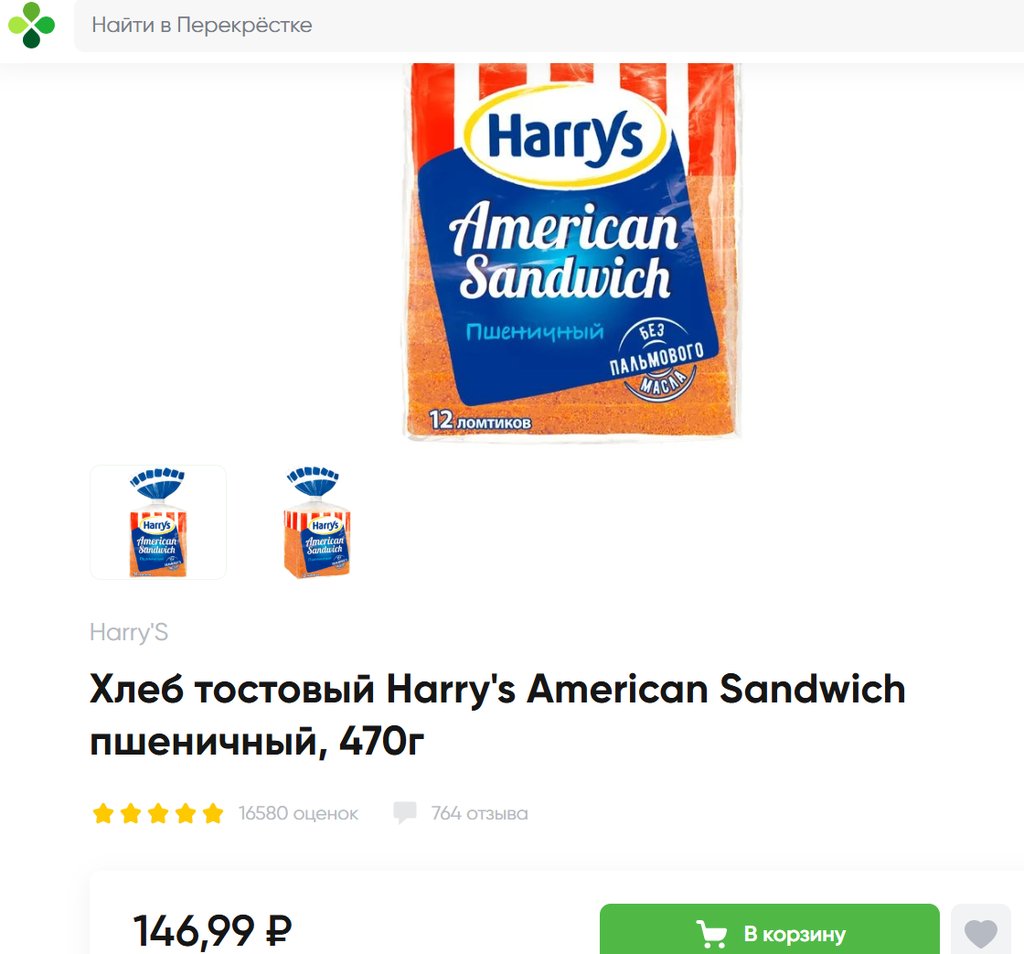The height and width of the screenshot is (954, 1024).
Task: Click the cart icon in the green button
Action: (711, 934)
